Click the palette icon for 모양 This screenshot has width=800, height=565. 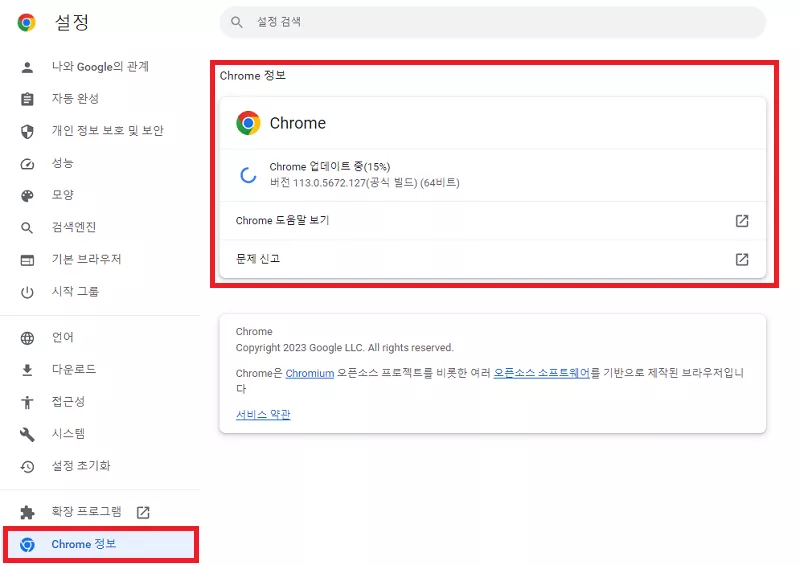click(x=28, y=196)
